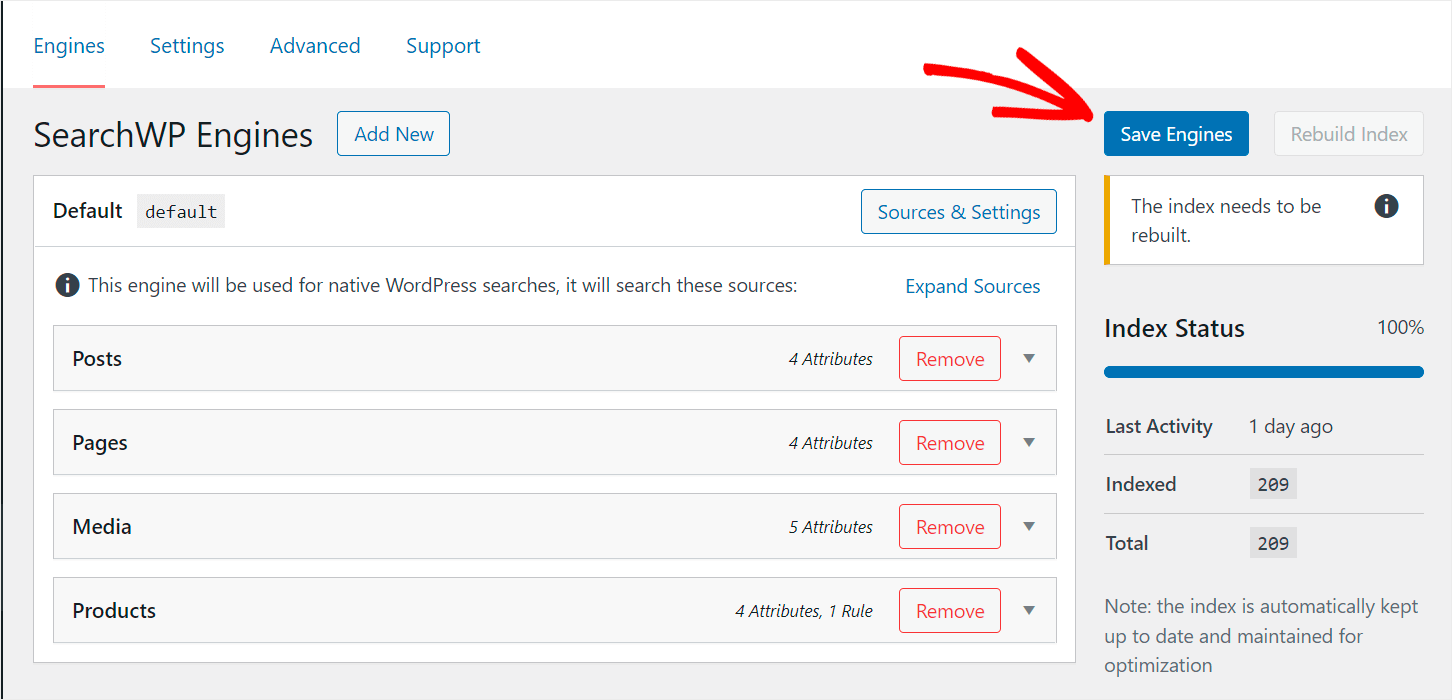Viewport: 1452px width, 700px height.
Task: Click info icon beside native WordPress searches text
Action: [67, 286]
